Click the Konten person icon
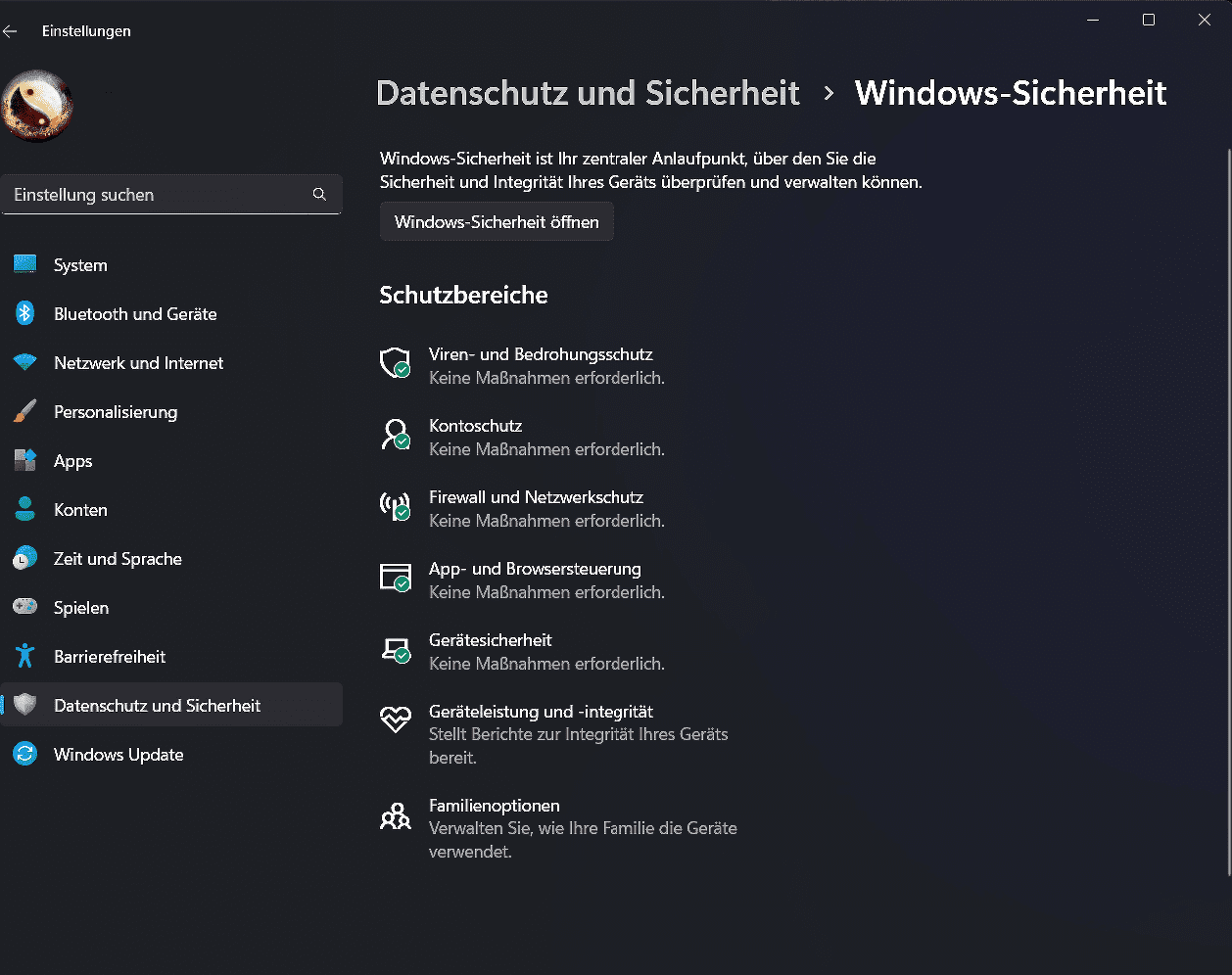Image resolution: width=1232 pixels, height=975 pixels. tap(24, 509)
